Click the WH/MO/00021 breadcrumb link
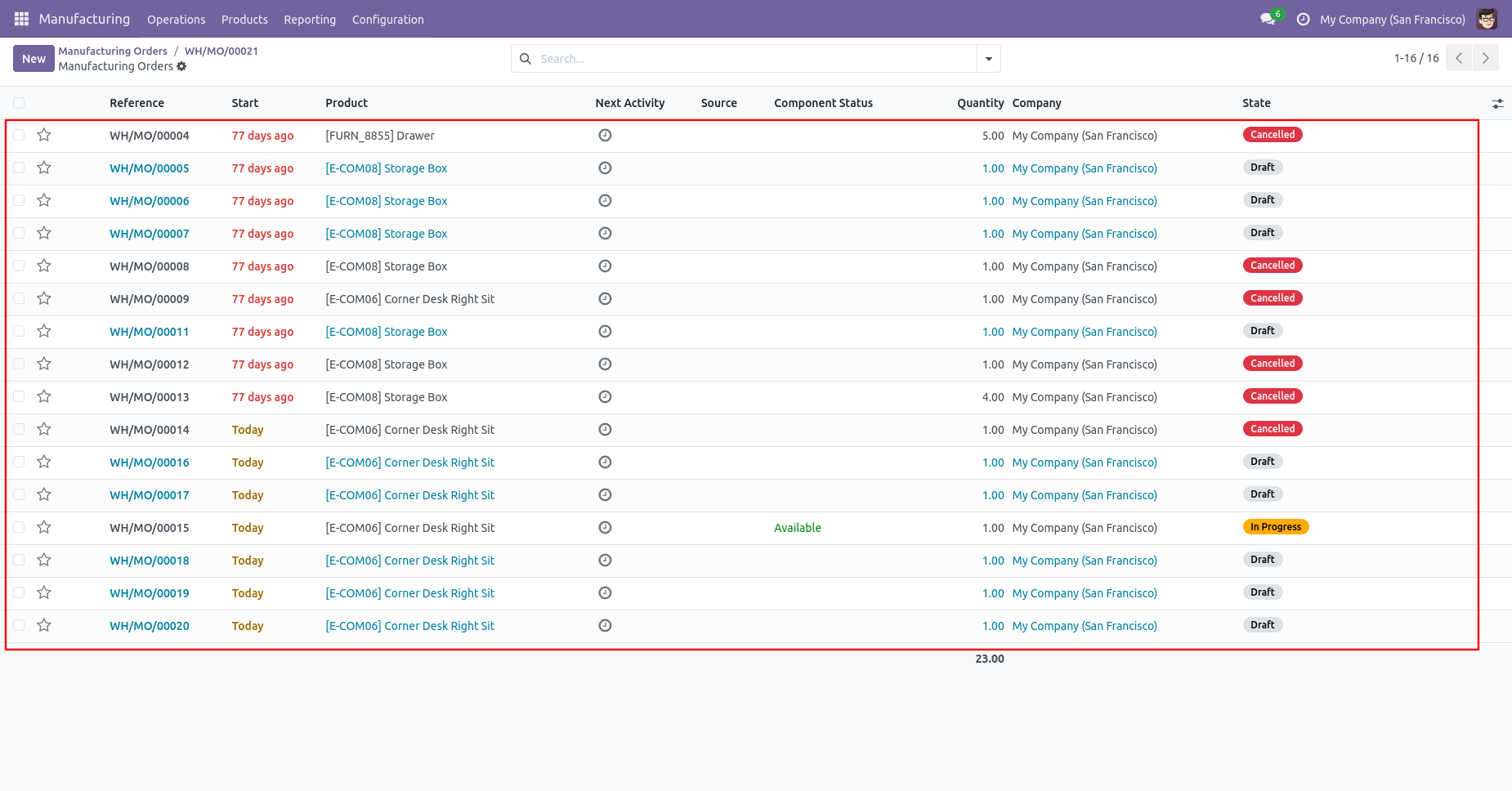Viewport: 1512px width, 791px height. tap(221, 51)
